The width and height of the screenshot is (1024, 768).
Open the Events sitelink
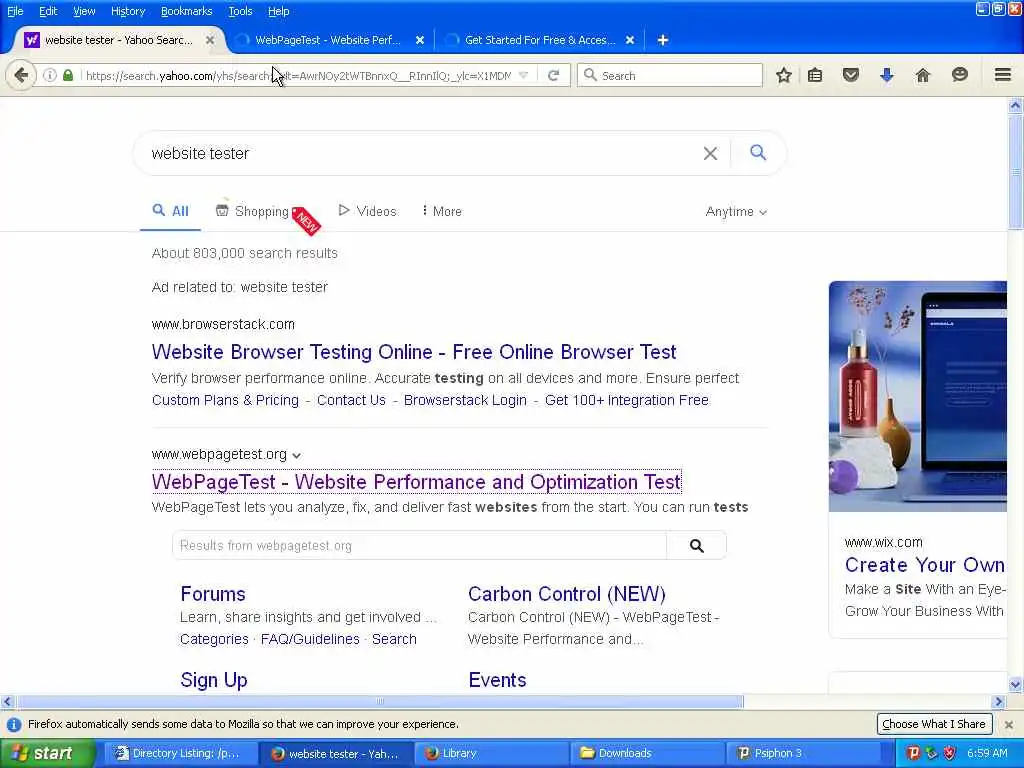497,680
